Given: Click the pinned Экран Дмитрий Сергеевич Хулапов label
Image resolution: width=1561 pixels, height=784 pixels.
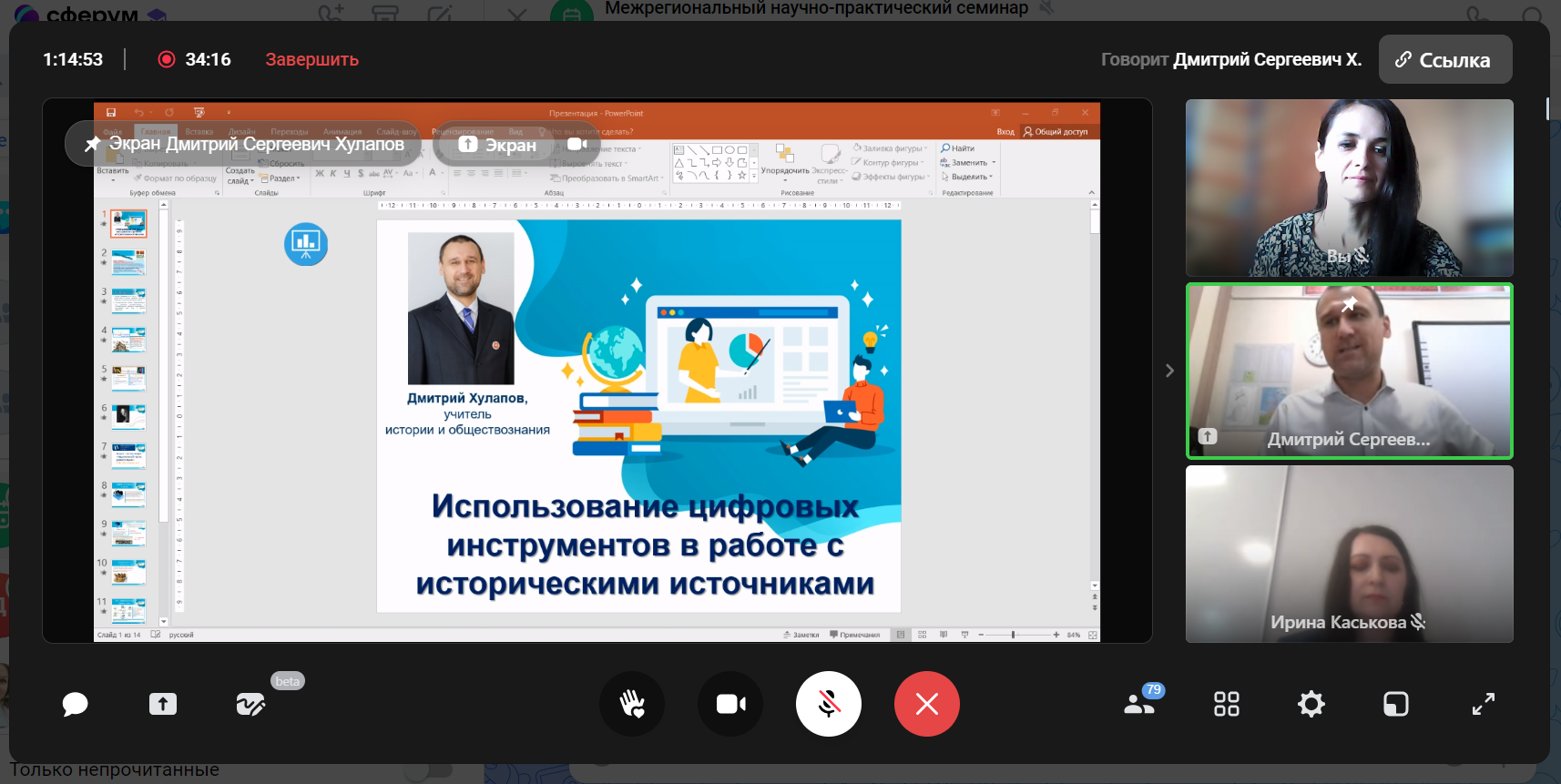Looking at the screenshot, I should [x=243, y=144].
